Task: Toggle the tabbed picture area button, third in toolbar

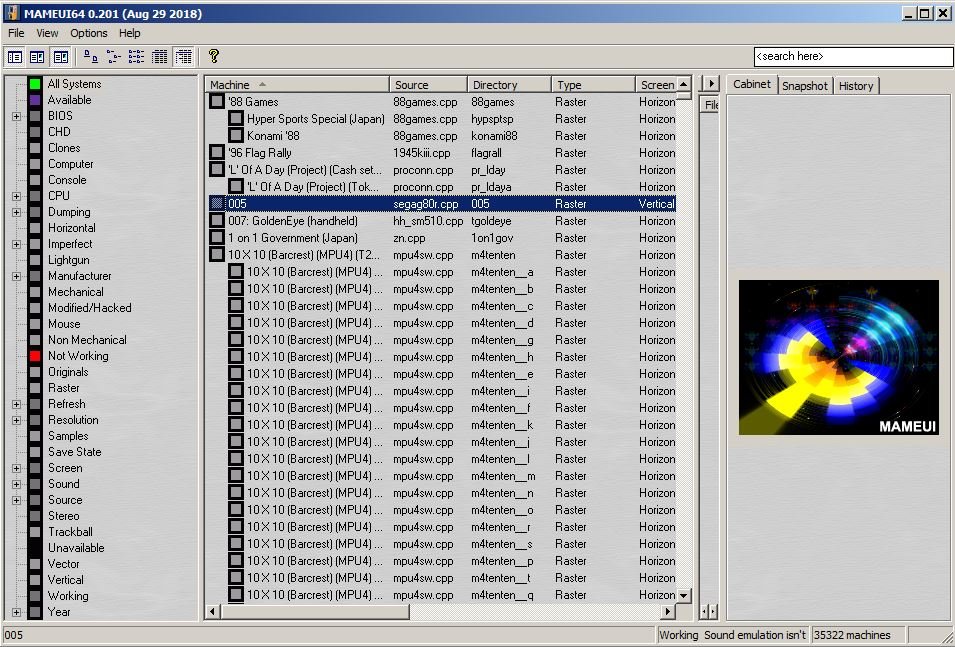Action: [61, 57]
